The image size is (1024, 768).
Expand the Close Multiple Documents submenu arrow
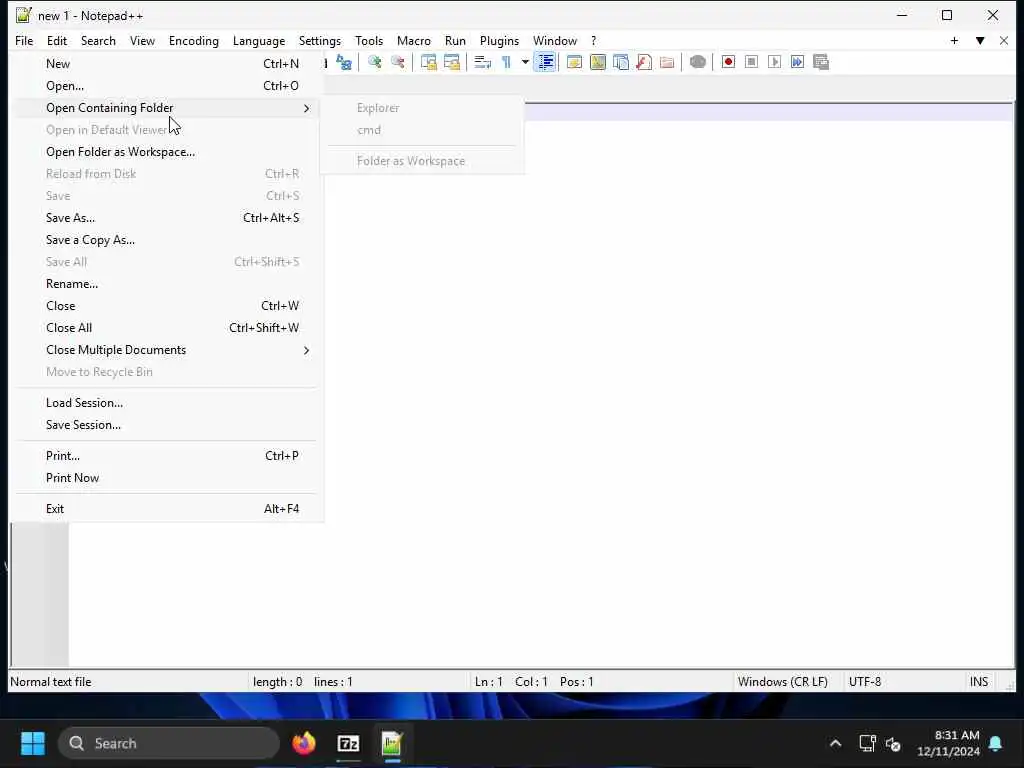(306, 350)
